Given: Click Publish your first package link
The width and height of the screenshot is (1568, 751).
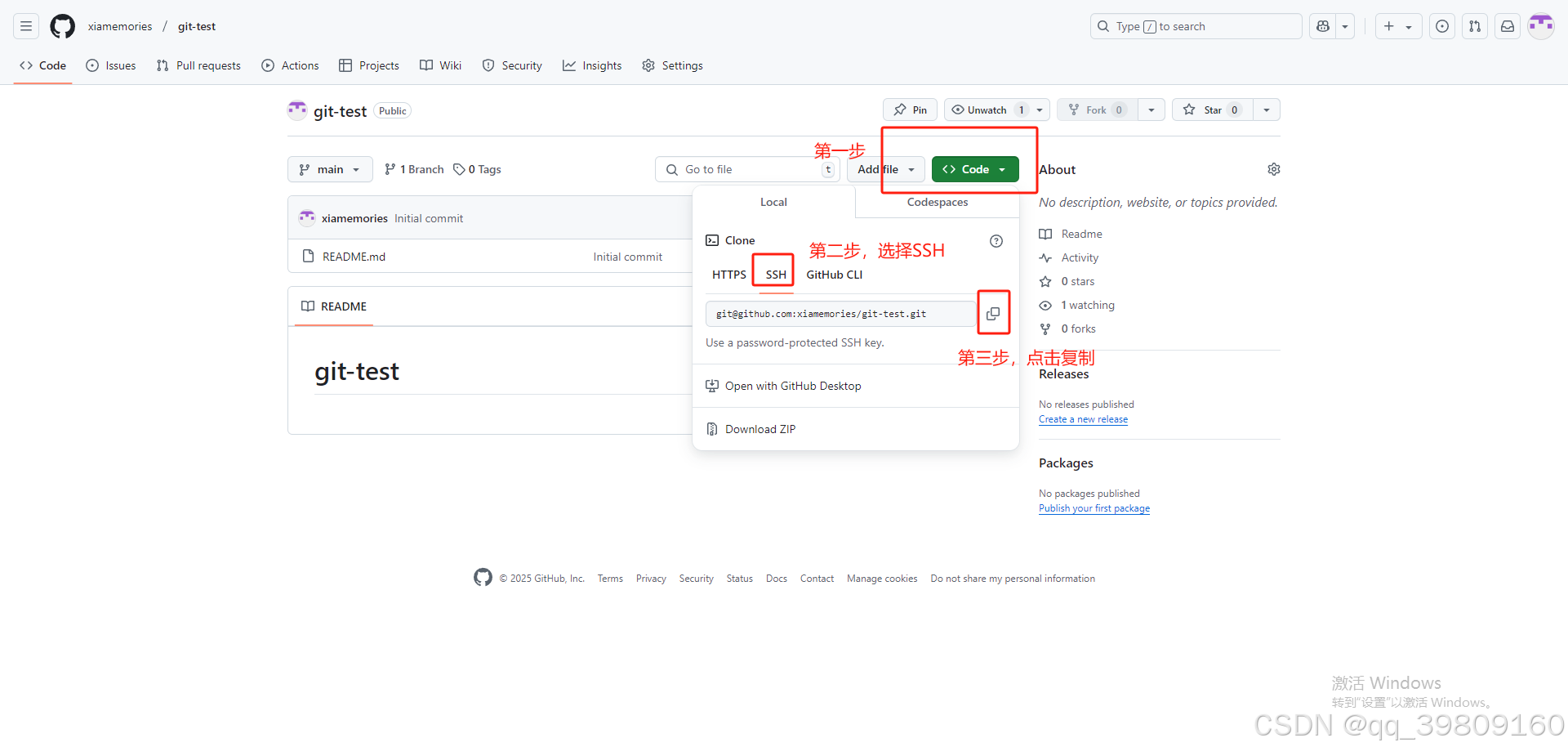Looking at the screenshot, I should [1094, 508].
